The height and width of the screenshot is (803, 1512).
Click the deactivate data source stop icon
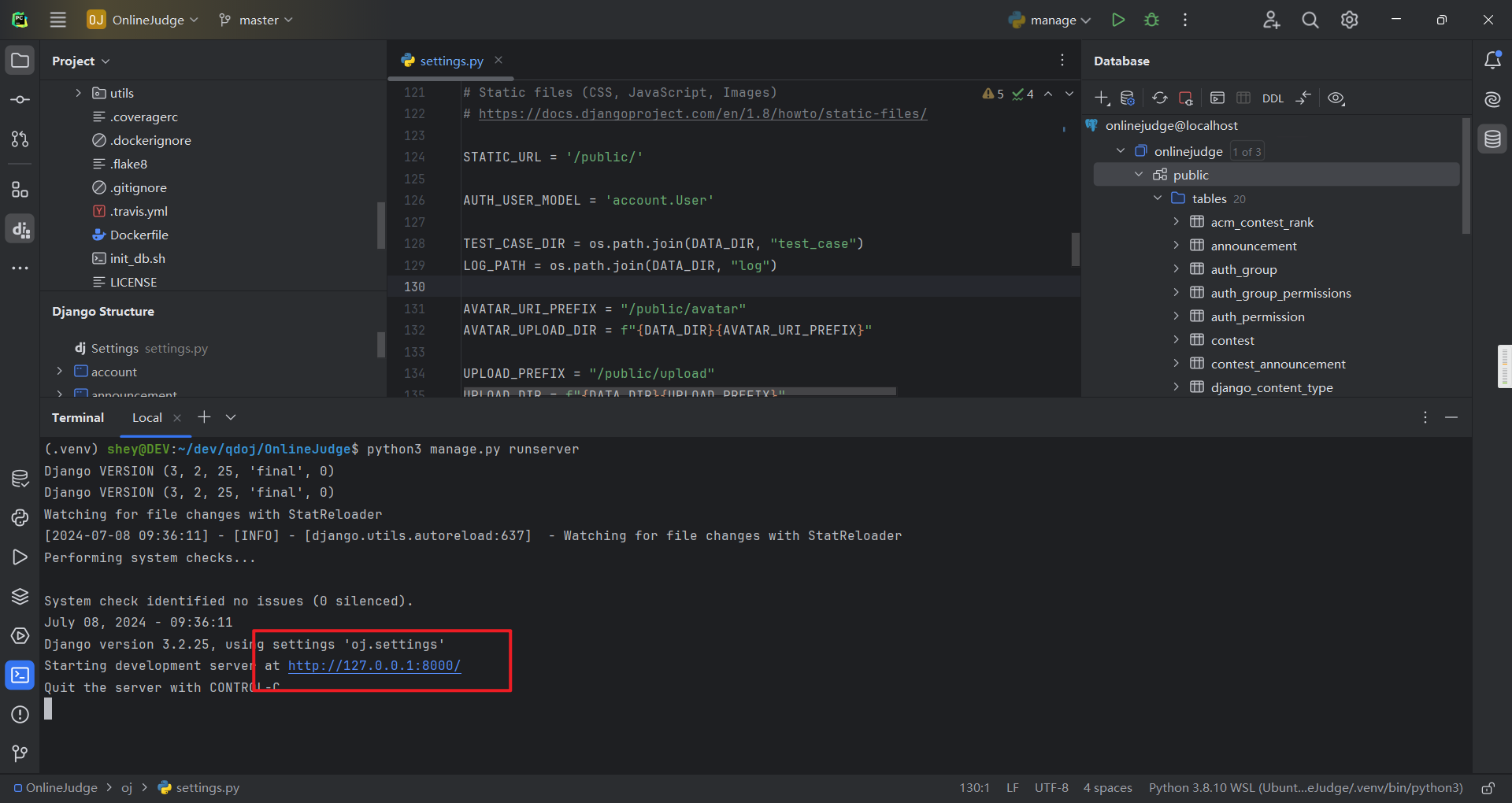1185,98
